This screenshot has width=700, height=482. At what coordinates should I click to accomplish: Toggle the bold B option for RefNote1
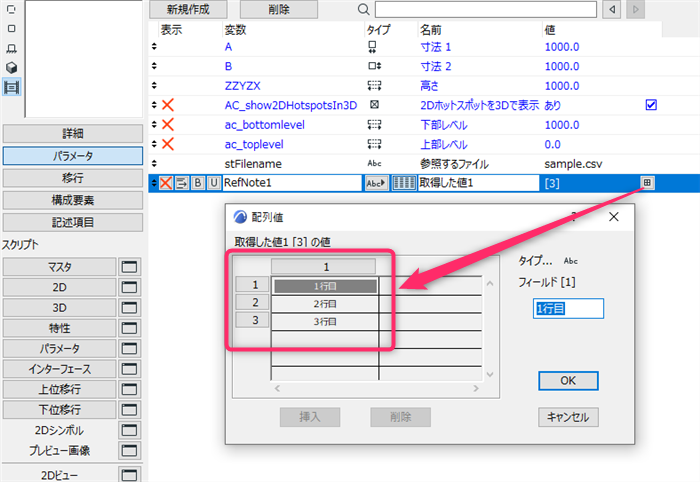pos(198,183)
